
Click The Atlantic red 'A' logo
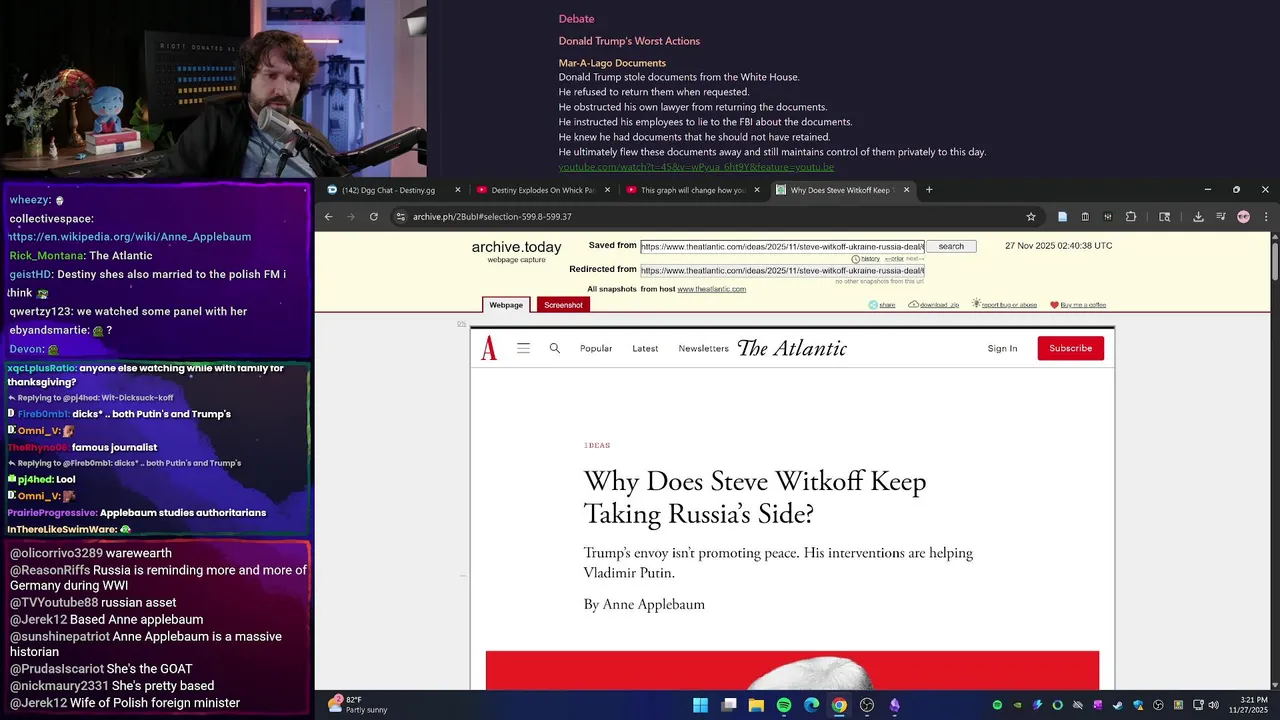[489, 348]
